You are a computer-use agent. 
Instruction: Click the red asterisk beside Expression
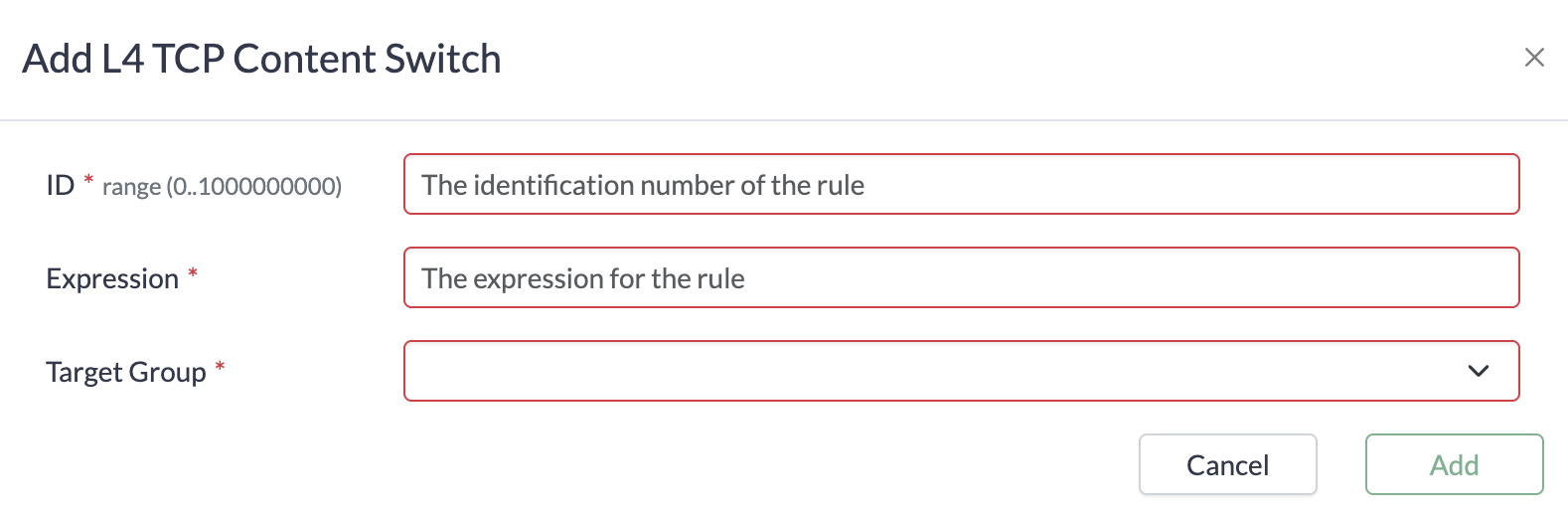click(193, 273)
